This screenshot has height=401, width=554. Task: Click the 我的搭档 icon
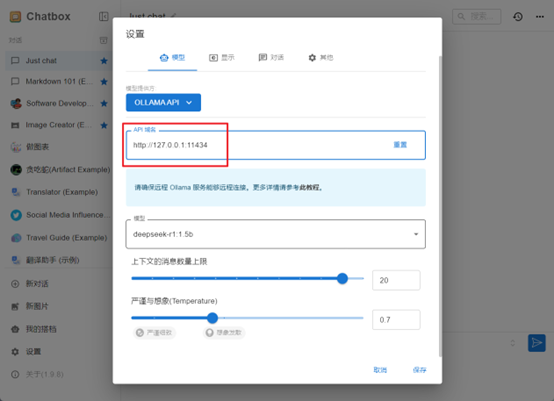(x=15, y=329)
